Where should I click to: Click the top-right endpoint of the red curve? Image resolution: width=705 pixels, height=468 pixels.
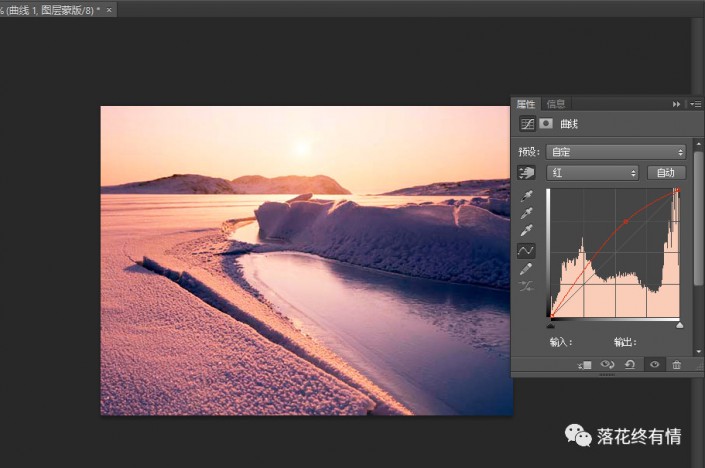pyautogui.click(x=678, y=190)
